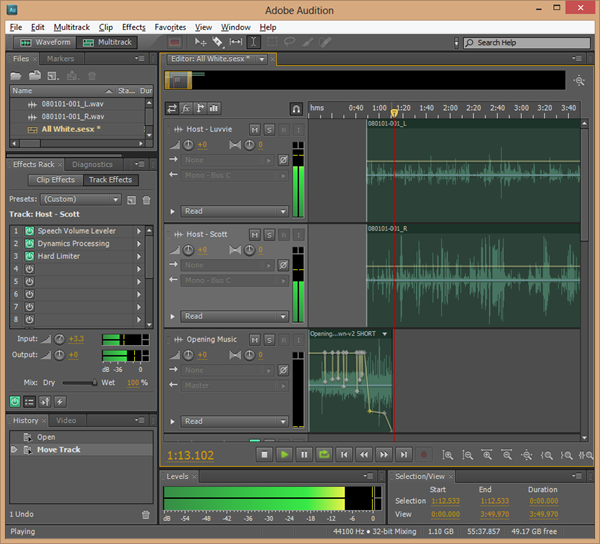Toggle metronome headphone icon

tap(296, 109)
